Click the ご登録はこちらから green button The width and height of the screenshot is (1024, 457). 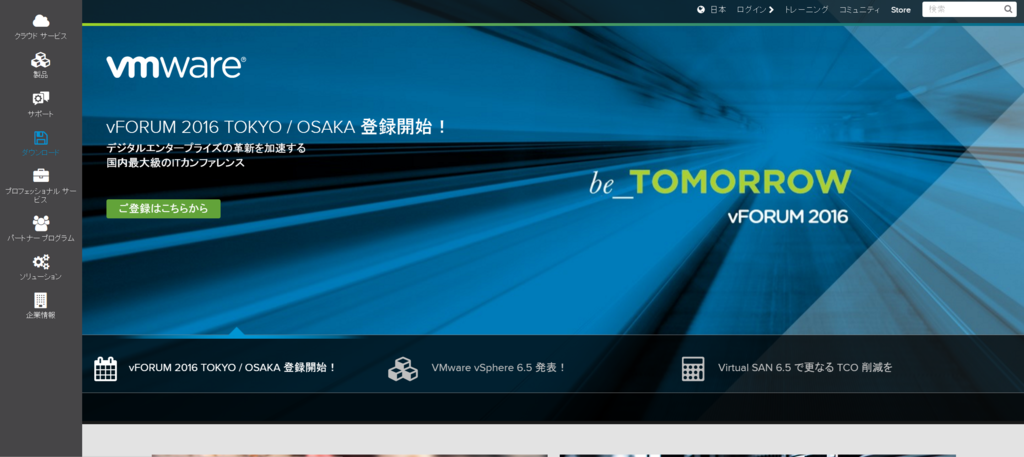pos(163,209)
